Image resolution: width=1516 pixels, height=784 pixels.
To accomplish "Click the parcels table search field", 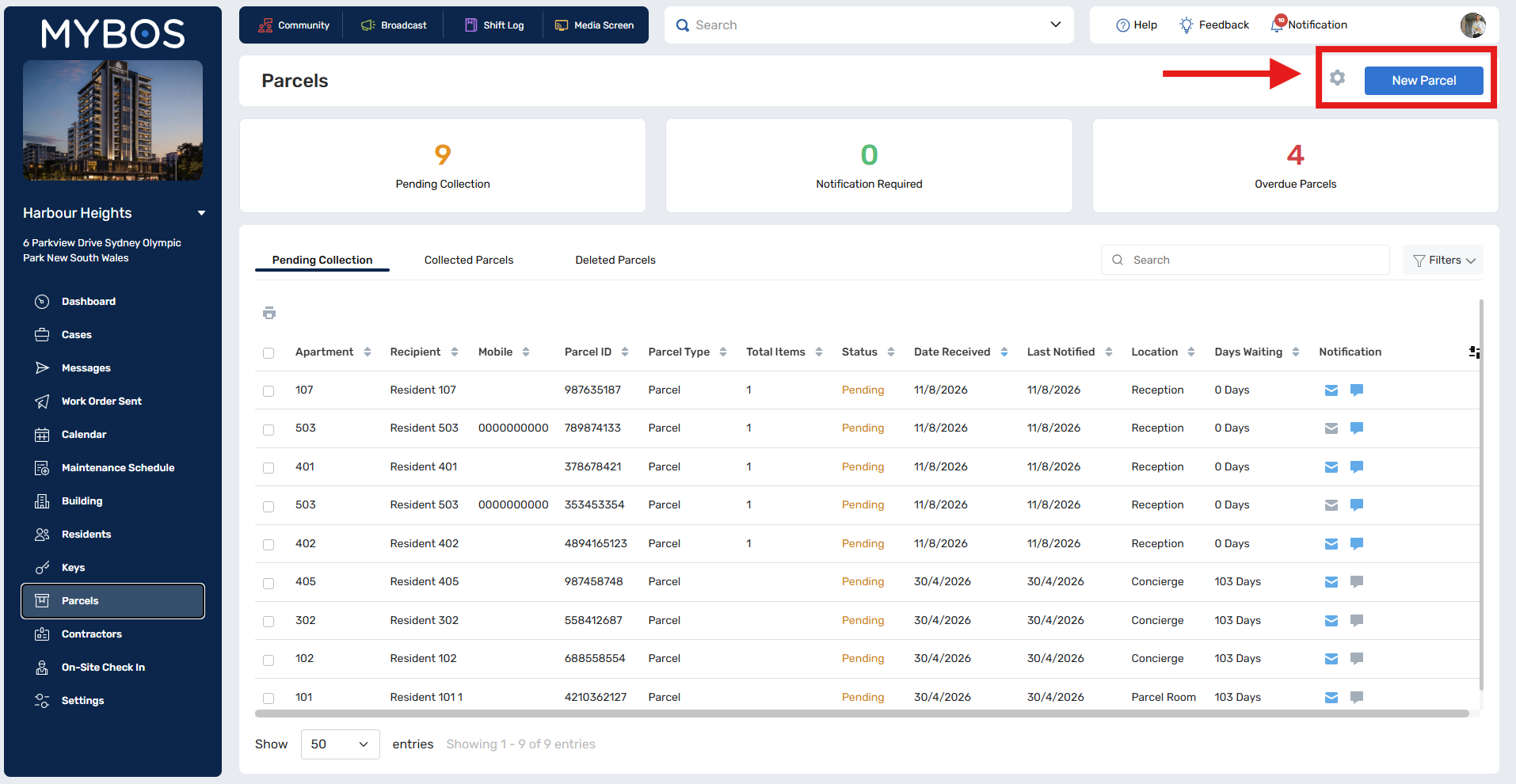I will 1245,260.
